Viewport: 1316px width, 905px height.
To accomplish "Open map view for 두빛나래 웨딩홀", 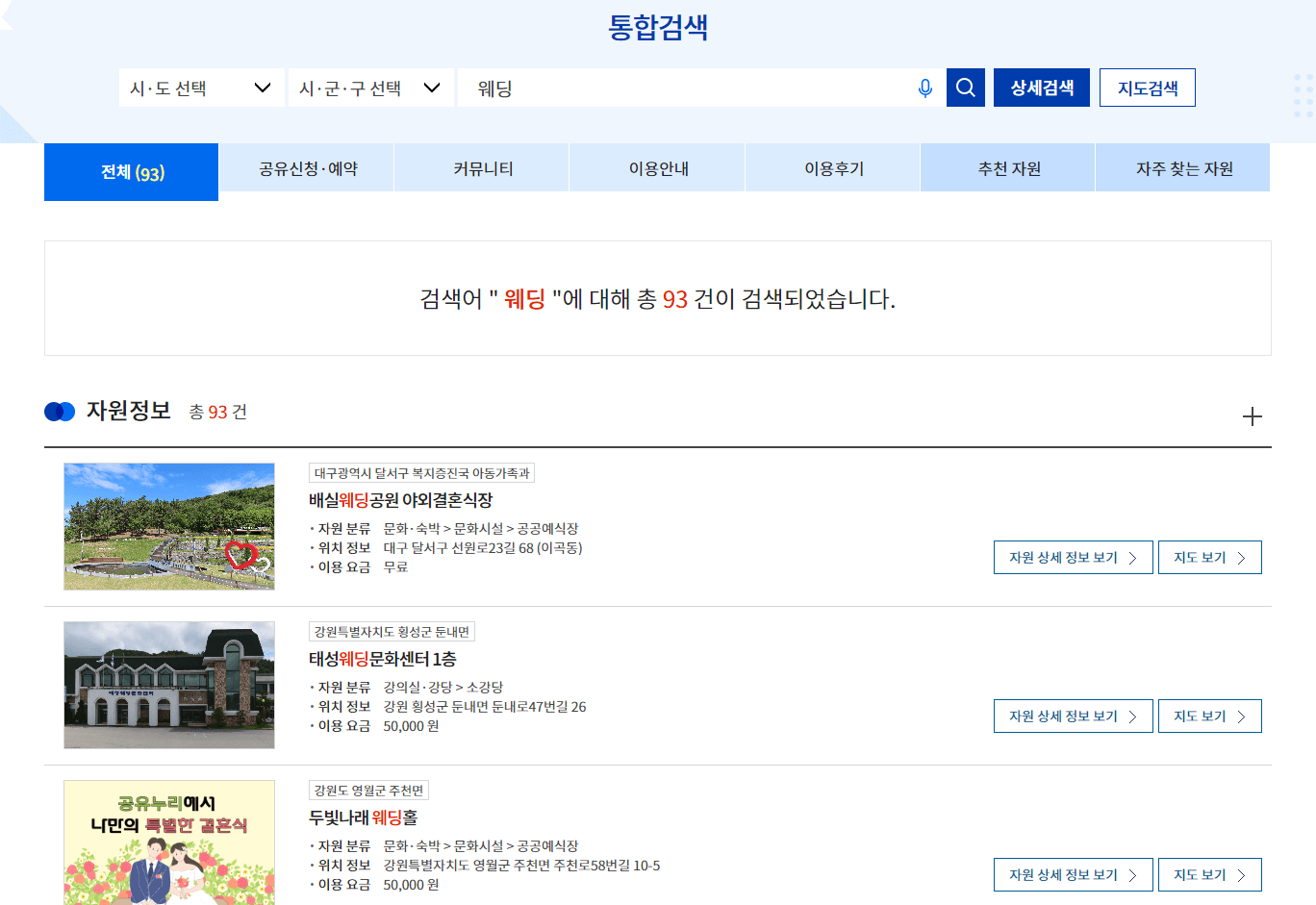I will coord(1209,873).
